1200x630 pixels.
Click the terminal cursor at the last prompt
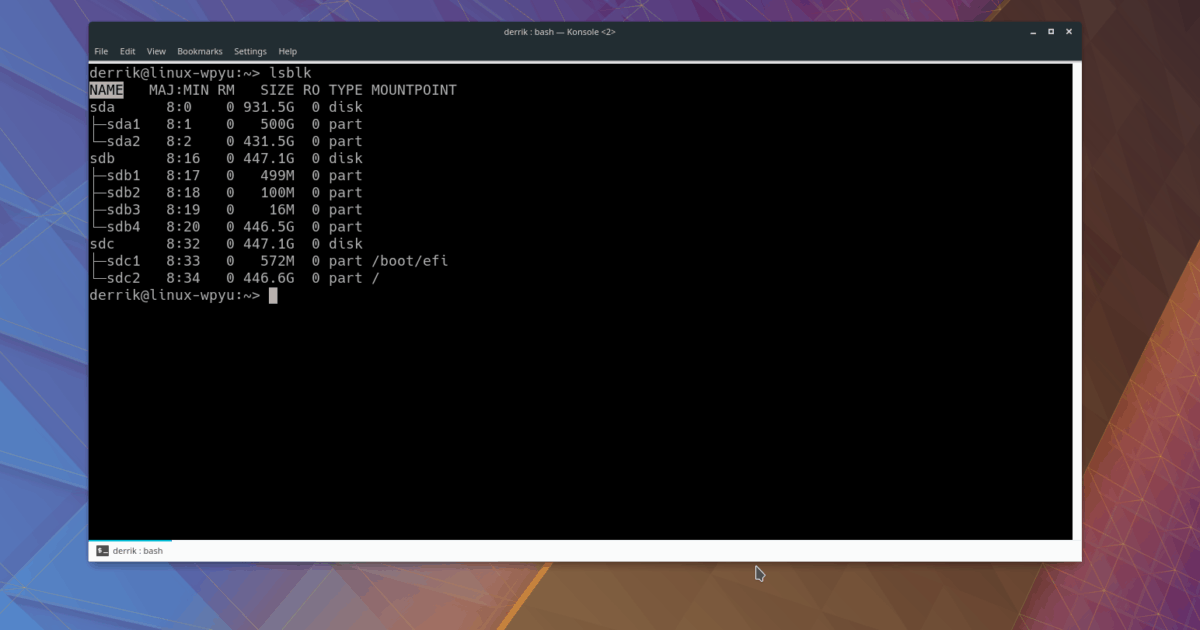272,295
